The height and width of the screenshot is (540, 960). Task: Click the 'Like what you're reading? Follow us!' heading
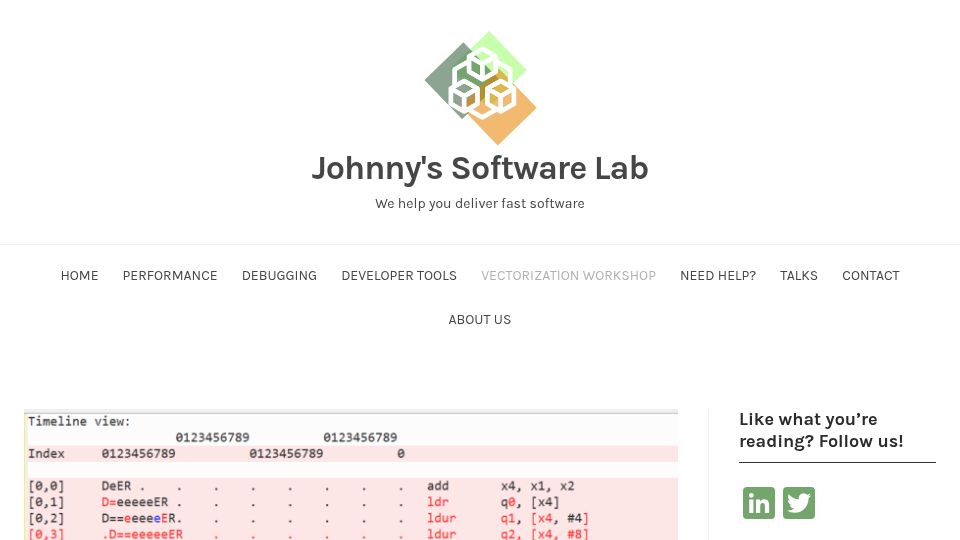(x=821, y=430)
